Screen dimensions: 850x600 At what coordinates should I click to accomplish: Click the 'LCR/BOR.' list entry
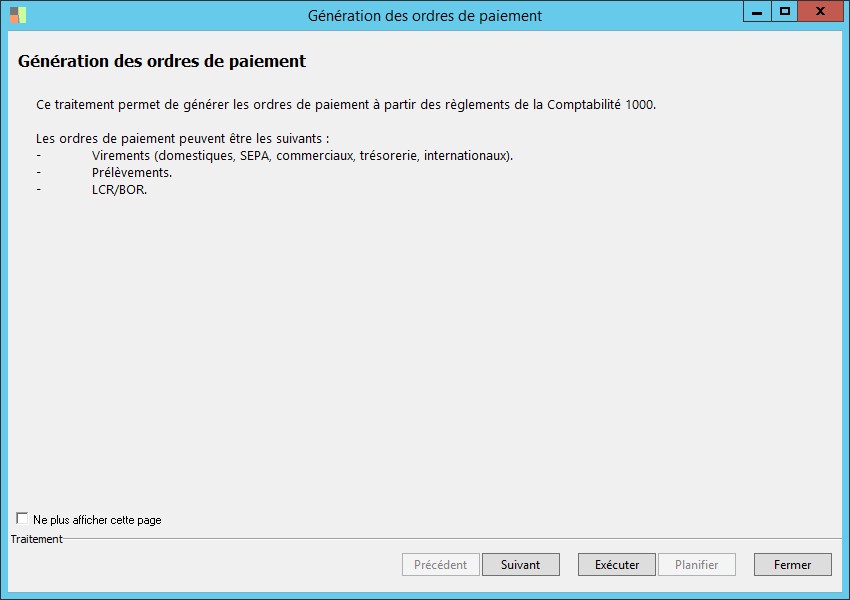[x=119, y=190]
